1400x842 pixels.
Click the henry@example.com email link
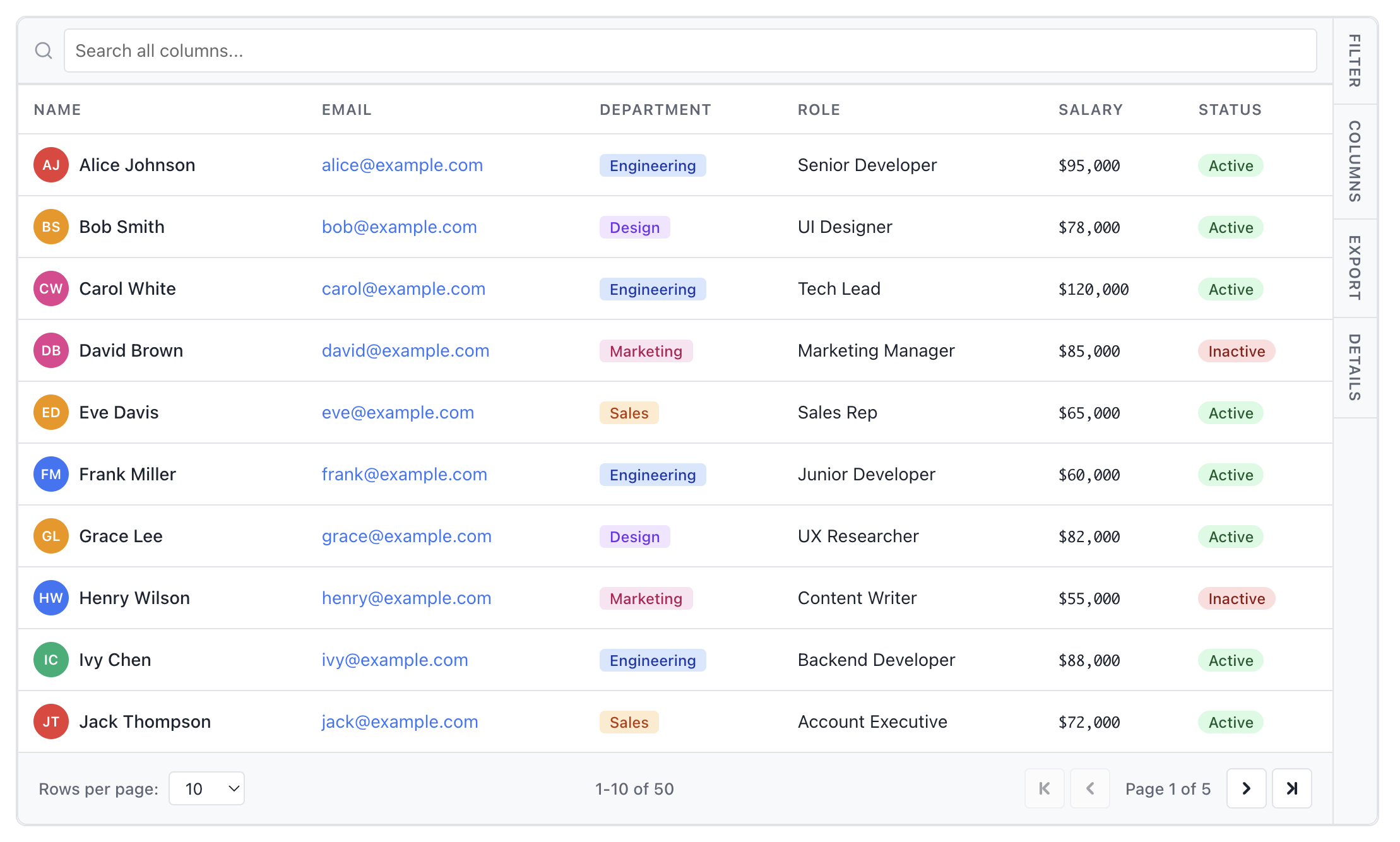point(406,598)
